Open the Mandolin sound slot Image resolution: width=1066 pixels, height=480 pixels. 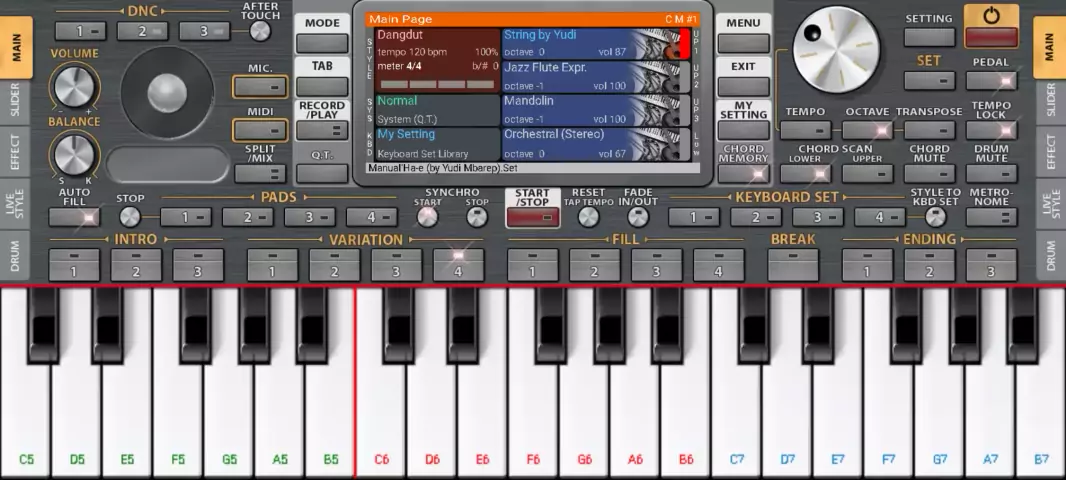pyautogui.click(x=585, y=110)
